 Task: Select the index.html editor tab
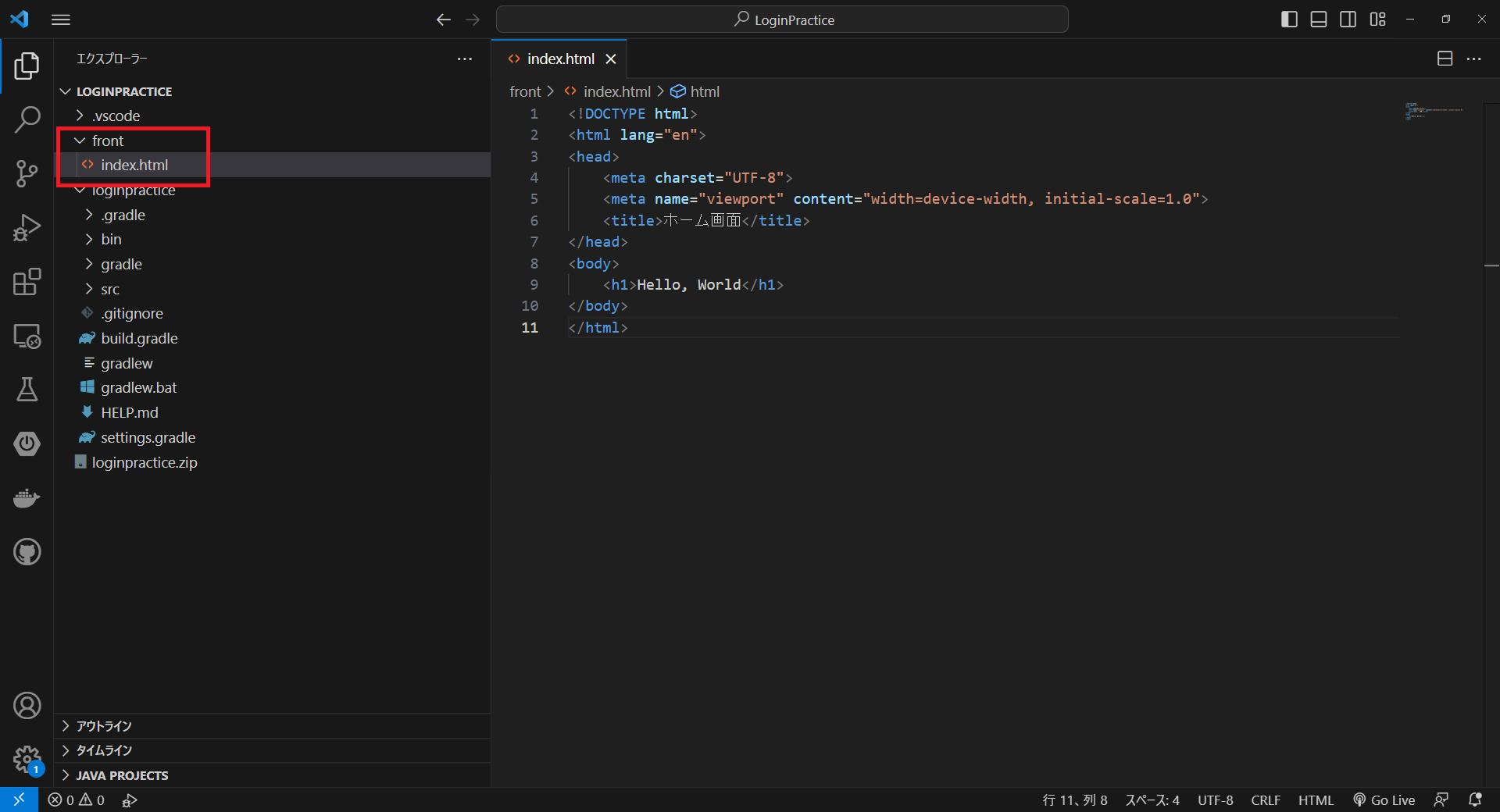[x=559, y=59]
